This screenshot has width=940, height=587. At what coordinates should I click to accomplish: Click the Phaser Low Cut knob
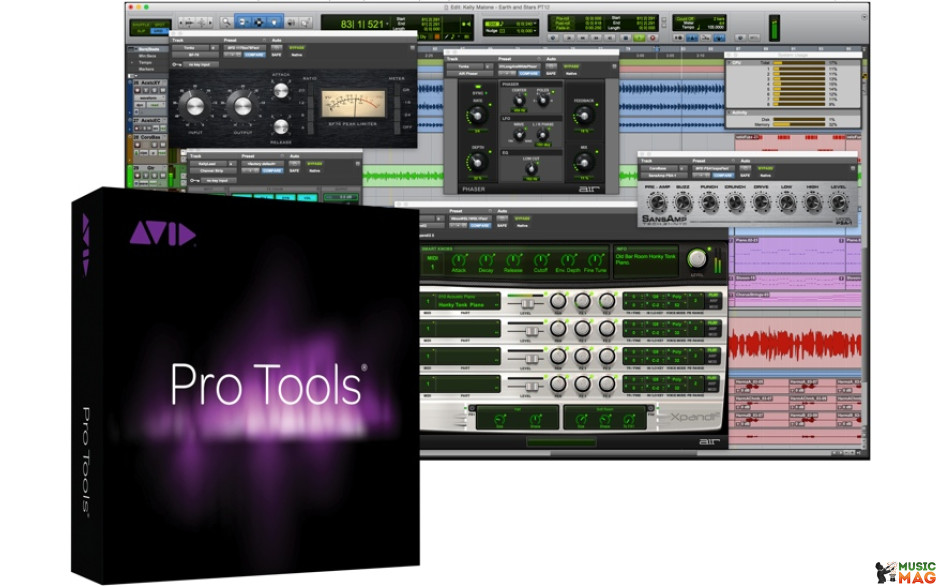click(531, 169)
